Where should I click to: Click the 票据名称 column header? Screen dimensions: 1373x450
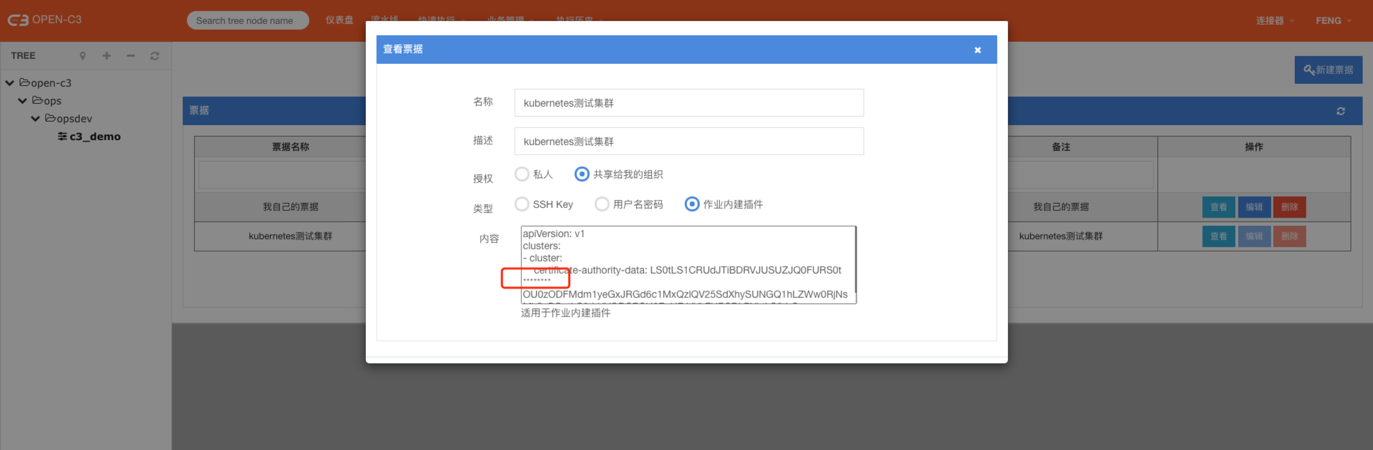coord(291,147)
